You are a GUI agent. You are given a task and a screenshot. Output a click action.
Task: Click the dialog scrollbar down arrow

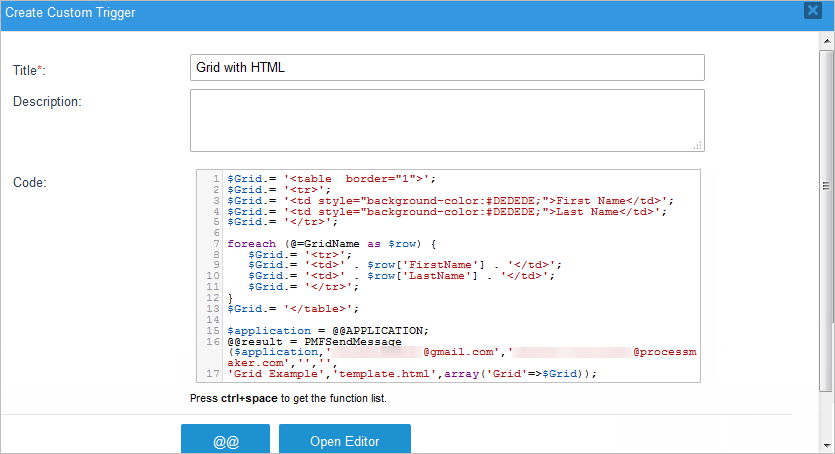pyautogui.click(x=826, y=446)
